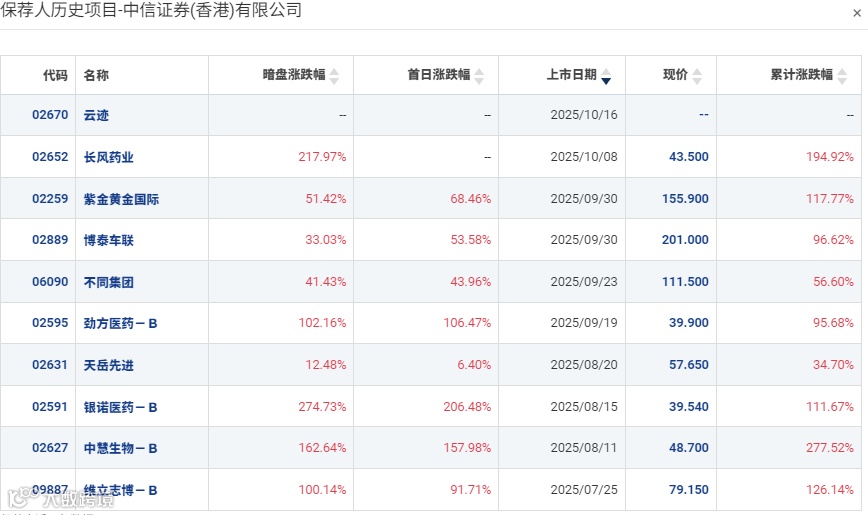Select grey market gain 33.03%
This screenshot has height=515, width=868.
point(326,240)
